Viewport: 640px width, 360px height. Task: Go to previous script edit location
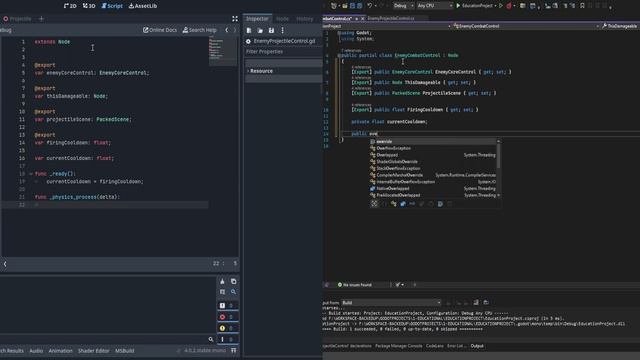point(227,30)
